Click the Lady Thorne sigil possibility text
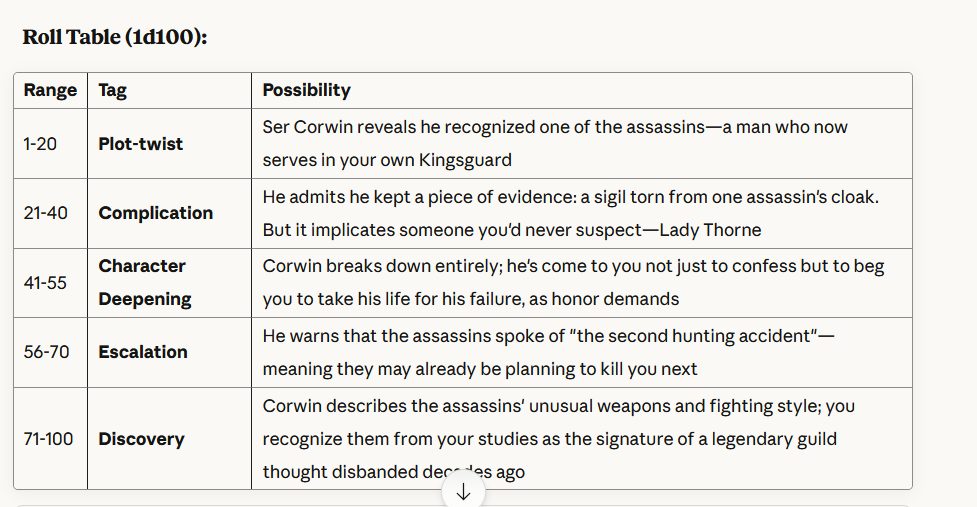 pyautogui.click(x=570, y=213)
